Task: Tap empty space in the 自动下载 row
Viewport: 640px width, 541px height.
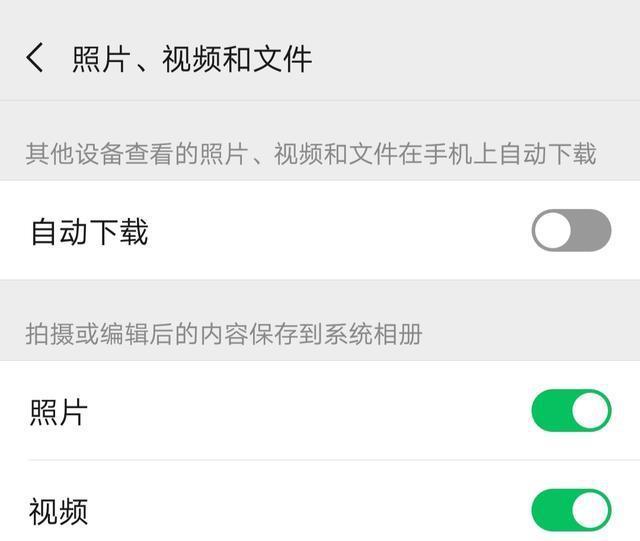Action: tap(339, 230)
